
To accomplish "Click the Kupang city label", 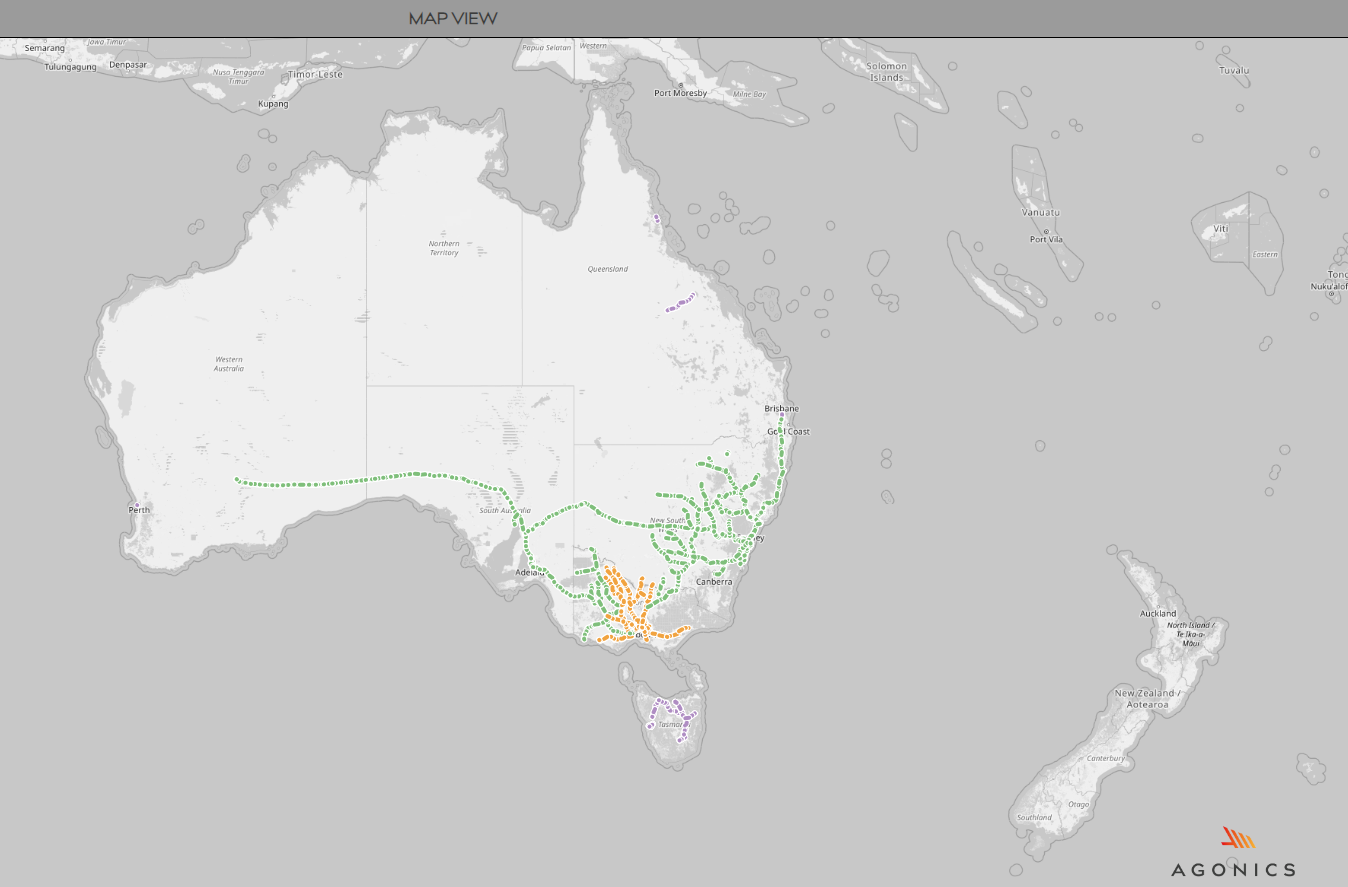I will point(273,104).
